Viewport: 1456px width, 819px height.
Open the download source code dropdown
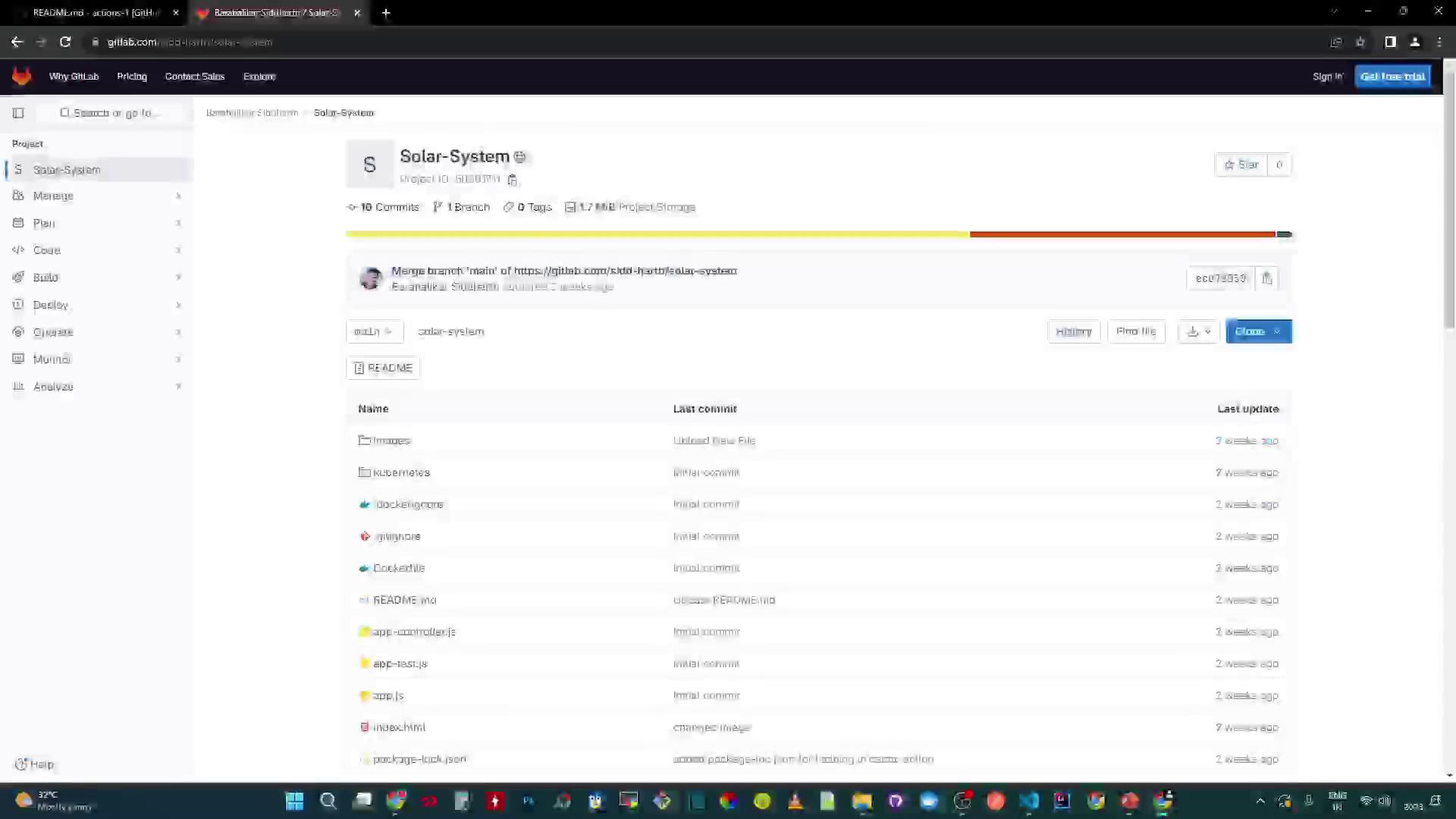click(1198, 331)
